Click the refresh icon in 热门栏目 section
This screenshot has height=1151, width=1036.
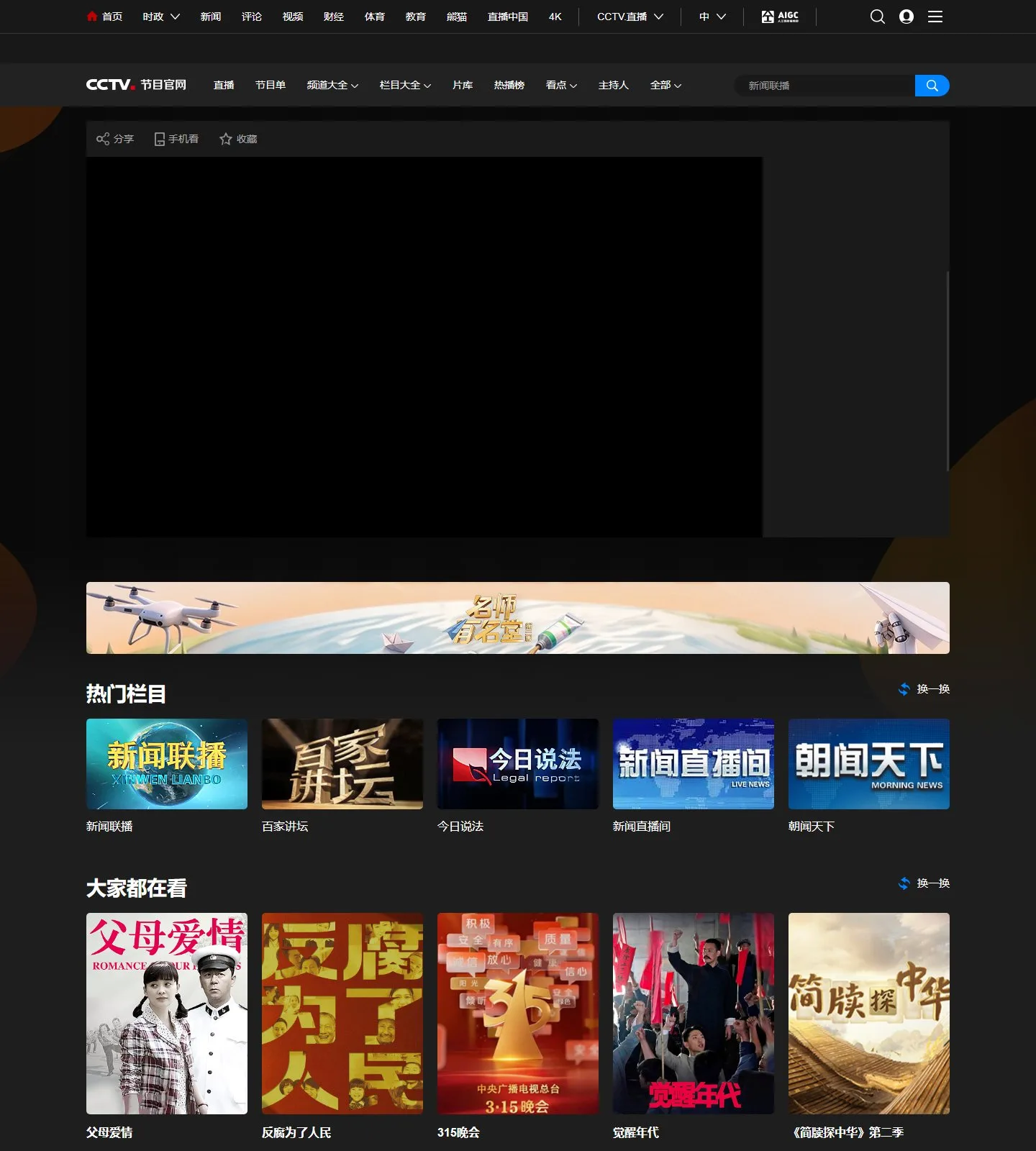(904, 689)
